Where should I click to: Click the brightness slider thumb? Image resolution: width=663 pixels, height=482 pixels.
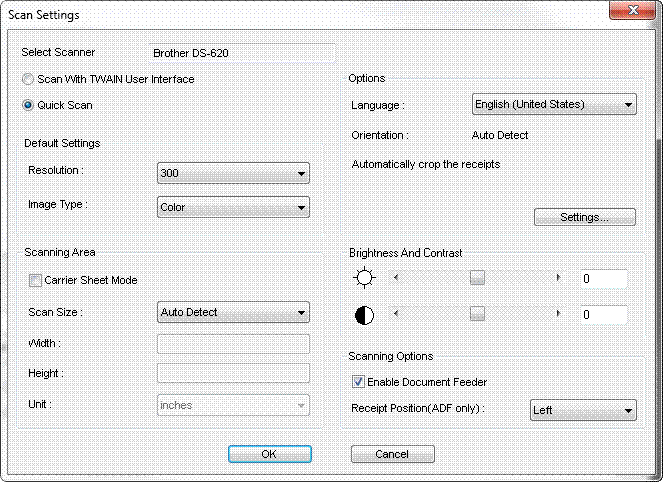477,278
